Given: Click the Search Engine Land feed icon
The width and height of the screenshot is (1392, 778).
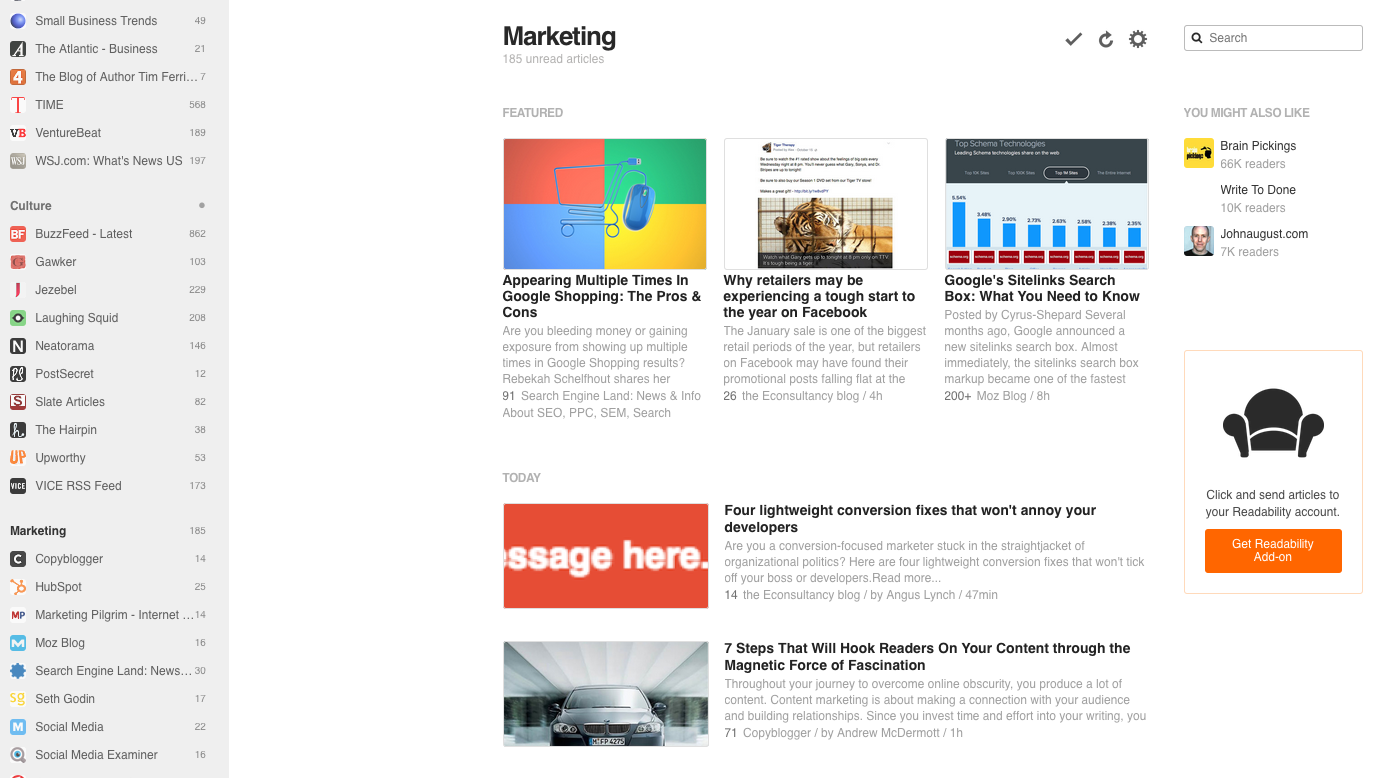Looking at the screenshot, I should pyautogui.click(x=18, y=671).
